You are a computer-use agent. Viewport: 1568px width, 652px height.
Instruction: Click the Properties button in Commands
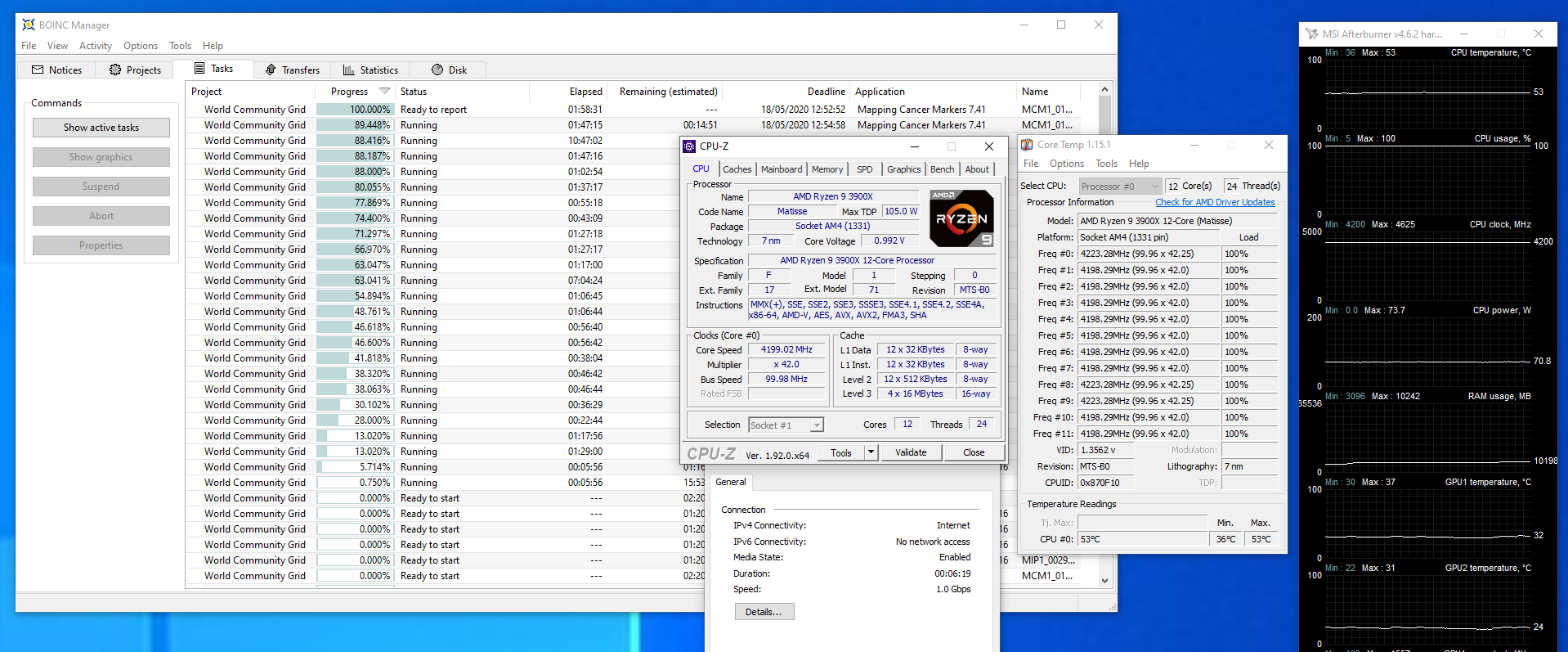pyautogui.click(x=101, y=245)
